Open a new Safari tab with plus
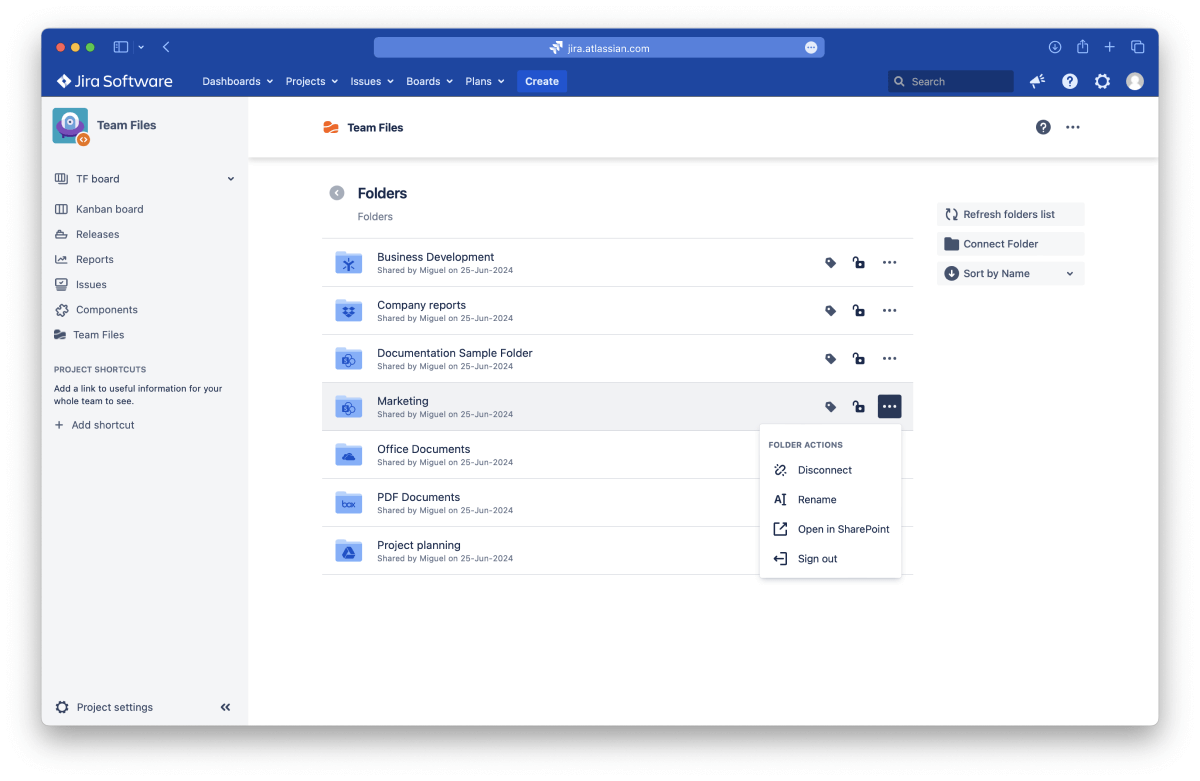Screen dimensions: 1200x781 1110,47
